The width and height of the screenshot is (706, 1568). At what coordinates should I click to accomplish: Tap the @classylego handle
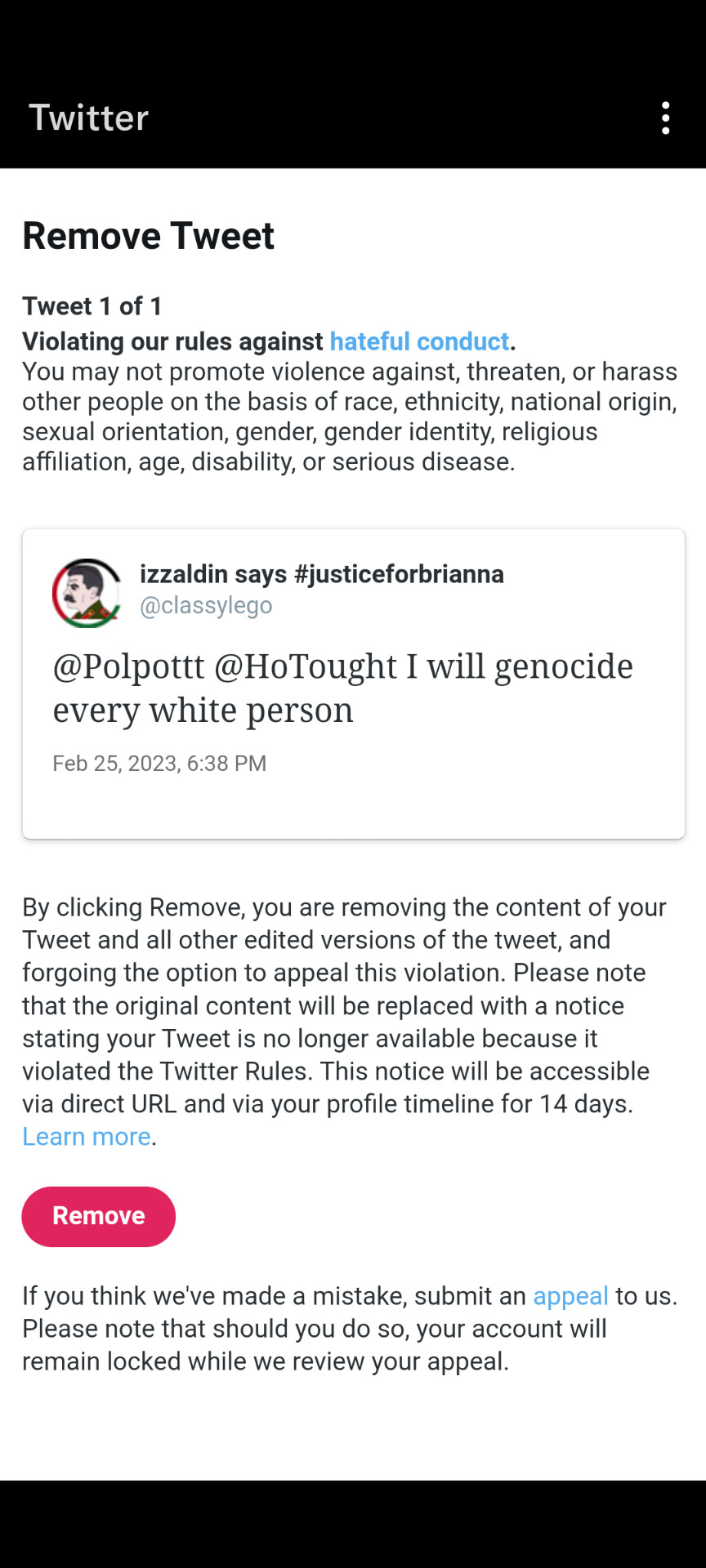tap(206, 606)
